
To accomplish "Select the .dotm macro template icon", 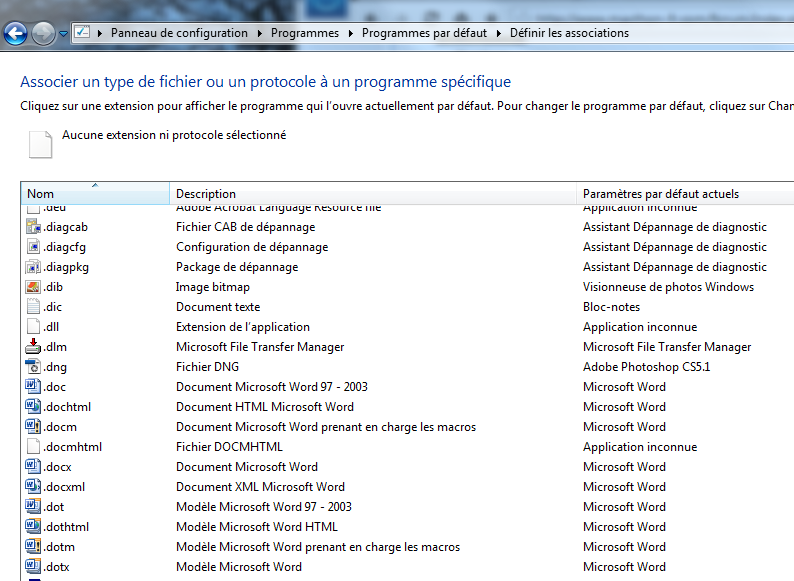I will click(x=33, y=547).
